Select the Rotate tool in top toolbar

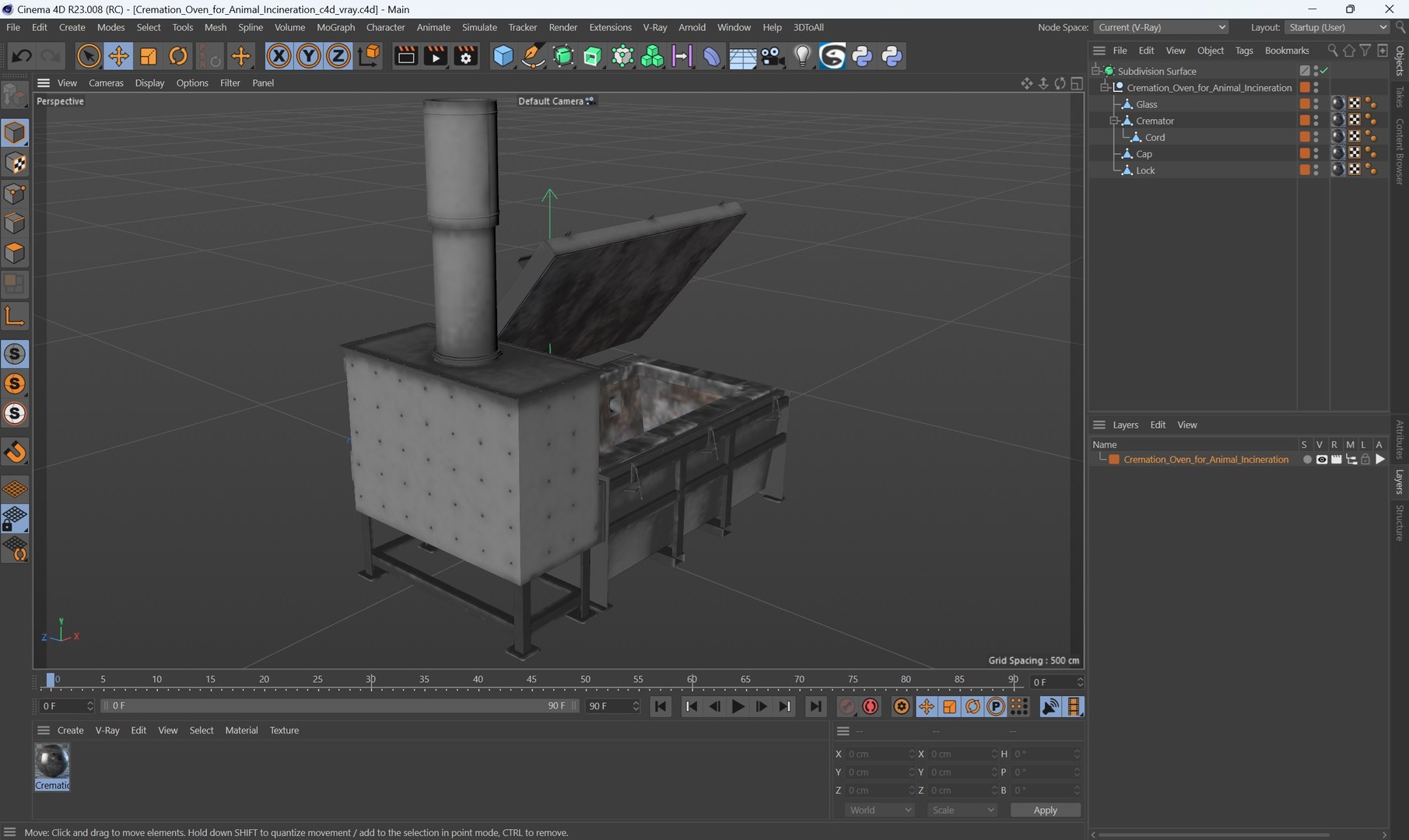point(178,56)
